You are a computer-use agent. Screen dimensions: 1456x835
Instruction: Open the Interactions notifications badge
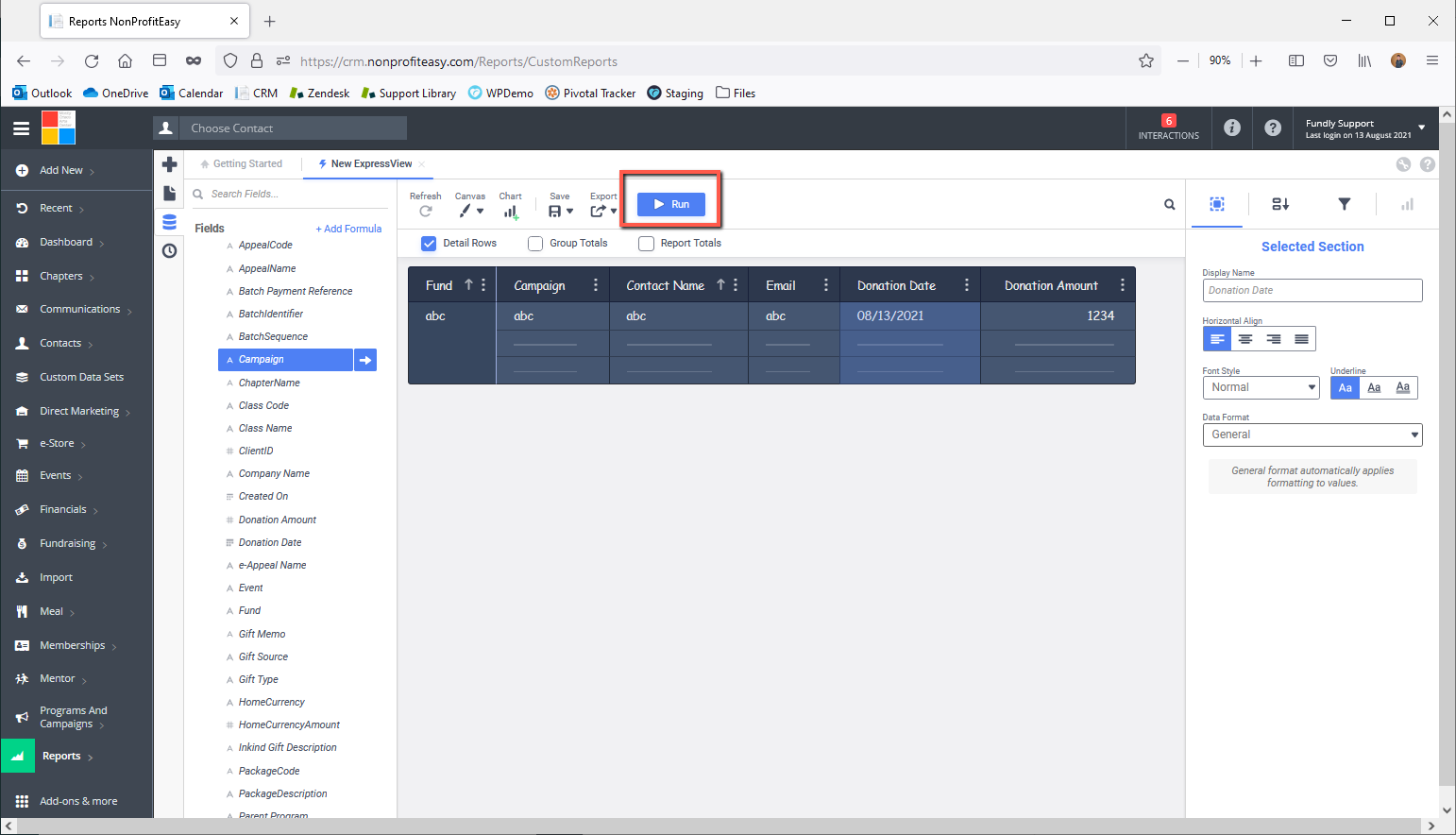[x=1169, y=128]
